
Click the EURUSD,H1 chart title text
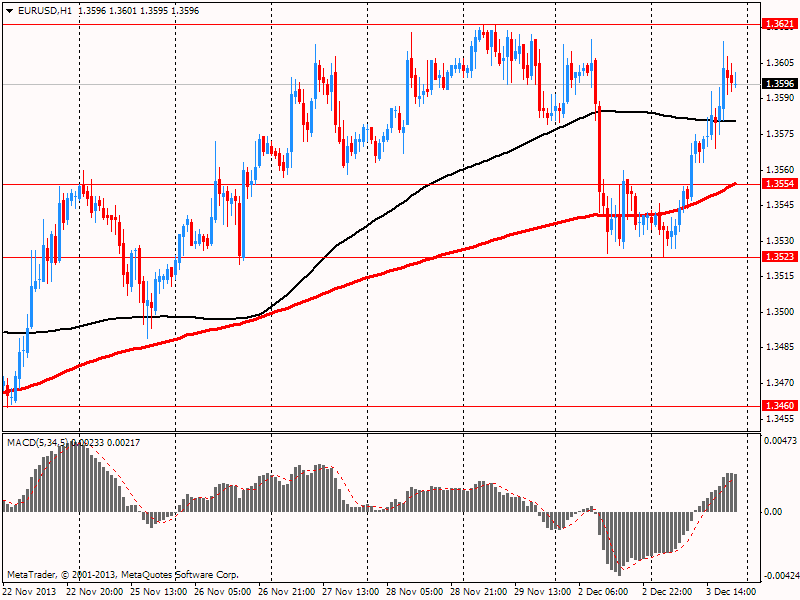click(45, 11)
